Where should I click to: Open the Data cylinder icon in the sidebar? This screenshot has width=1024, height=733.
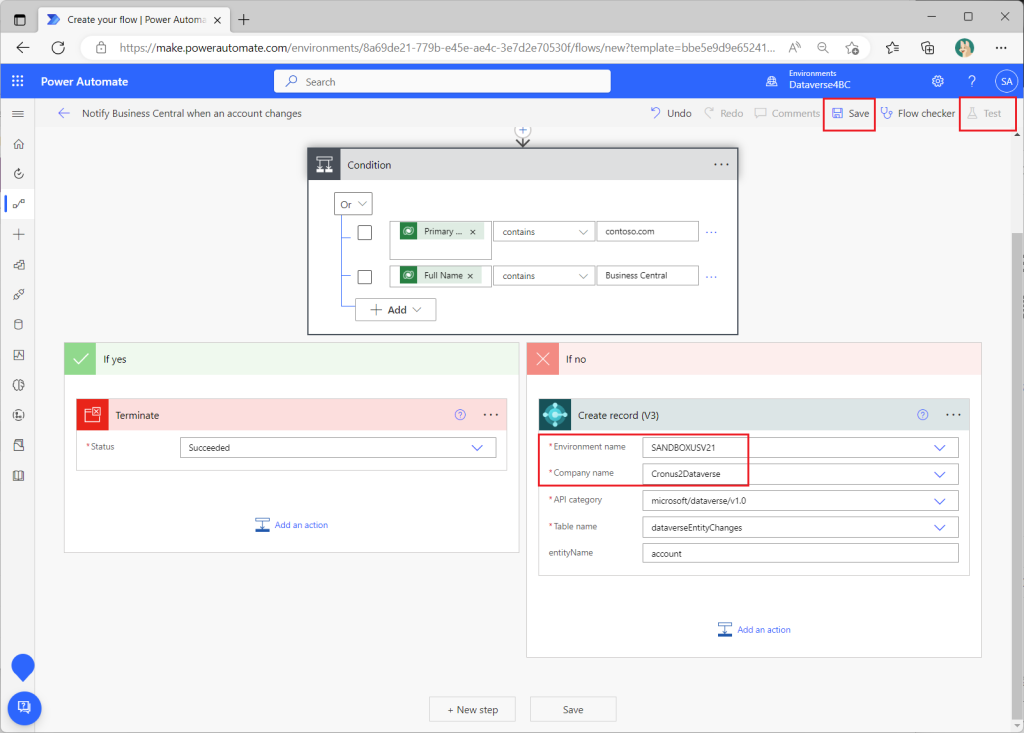click(18, 325)
